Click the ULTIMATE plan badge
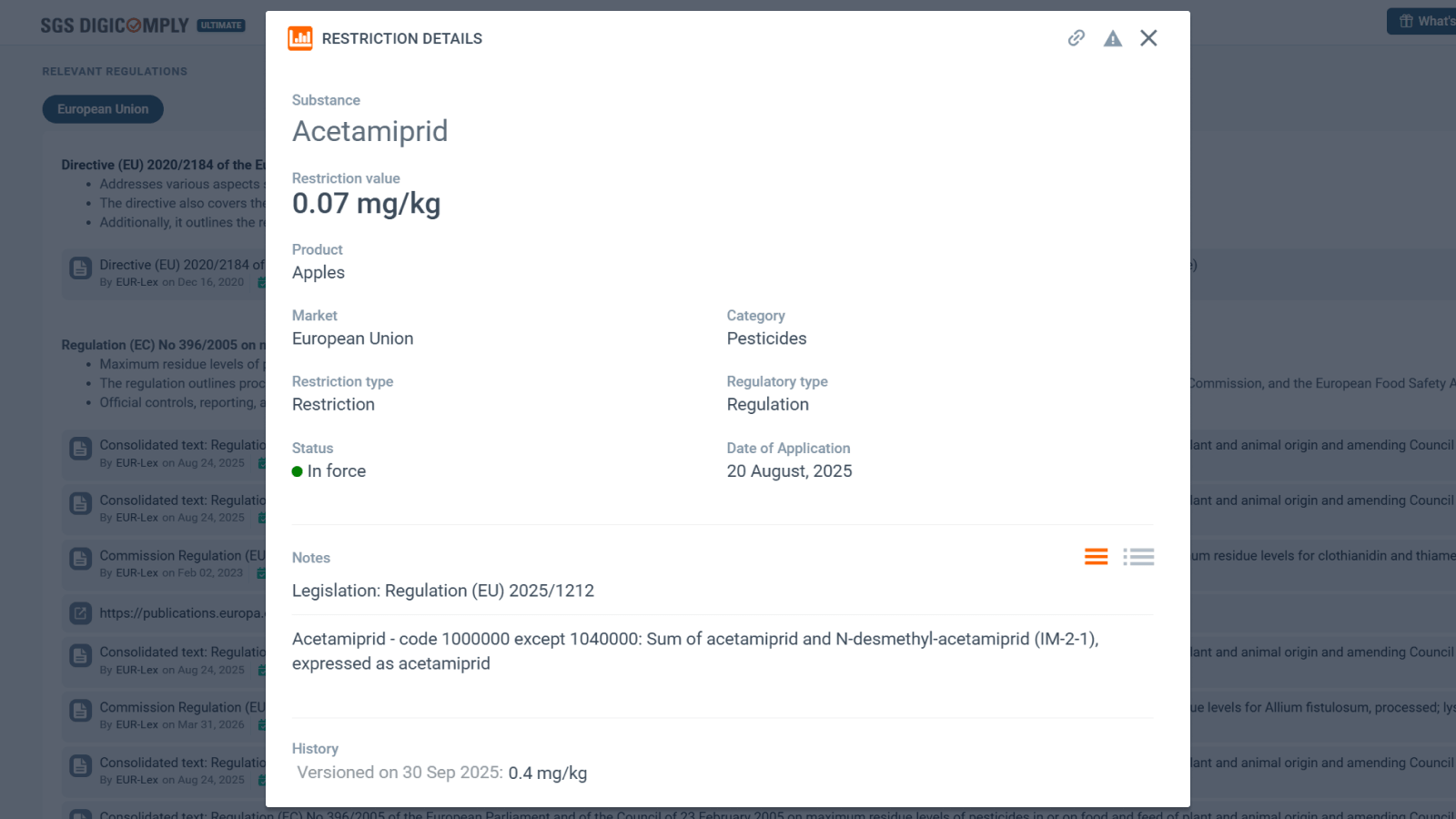 click(x=221, y=25)
